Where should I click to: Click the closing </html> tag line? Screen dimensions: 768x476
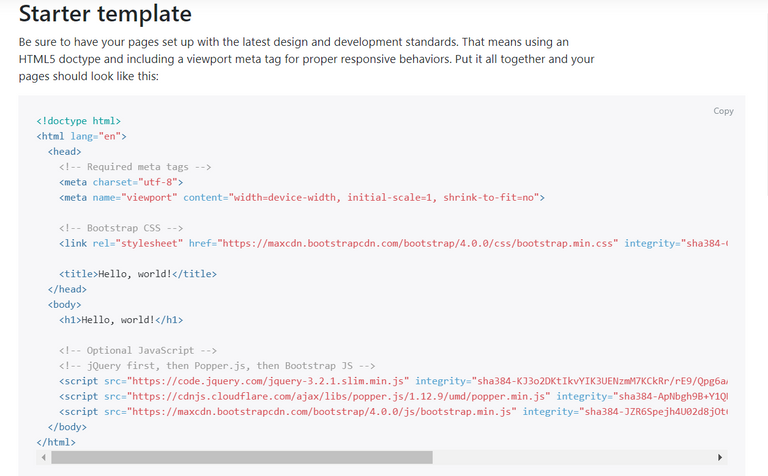56,442
